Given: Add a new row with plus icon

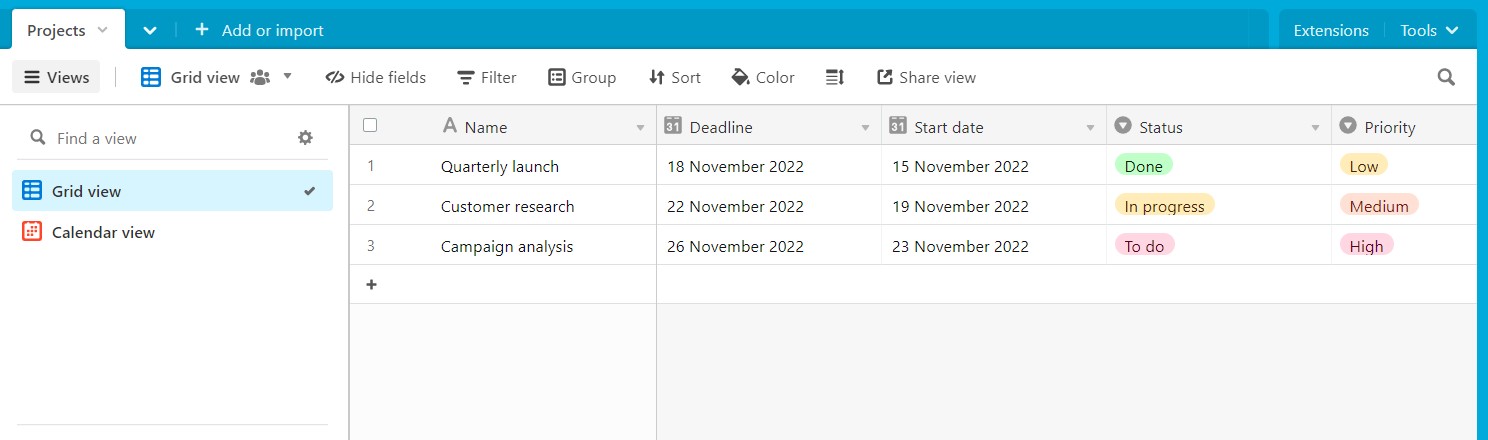Looking at the screenshot, I should (371, 285).
